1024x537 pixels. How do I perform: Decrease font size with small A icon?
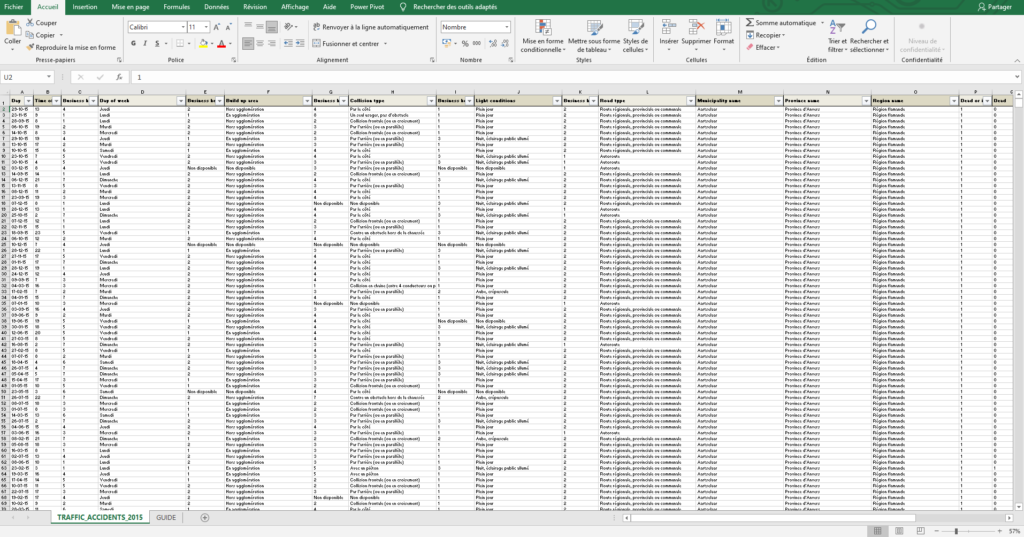pyautogui.click(x=228, y=27)
